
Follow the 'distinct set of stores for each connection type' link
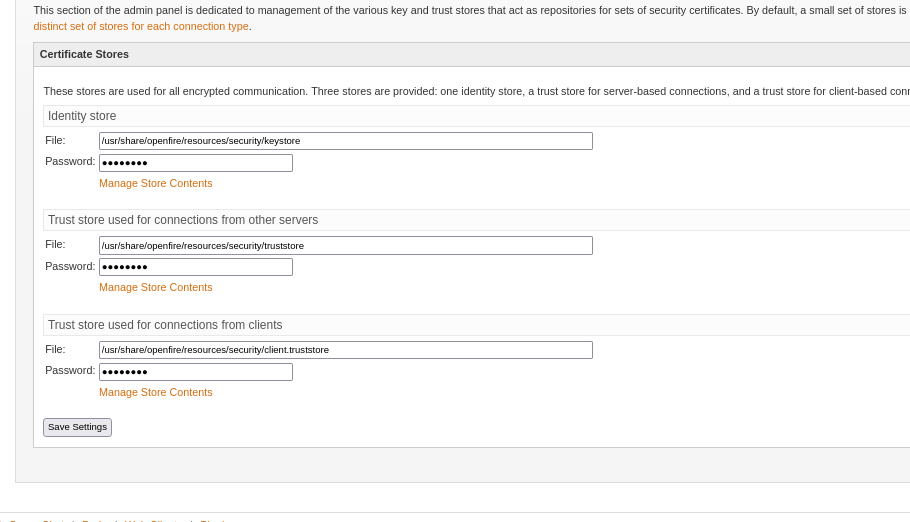(141, 27)
